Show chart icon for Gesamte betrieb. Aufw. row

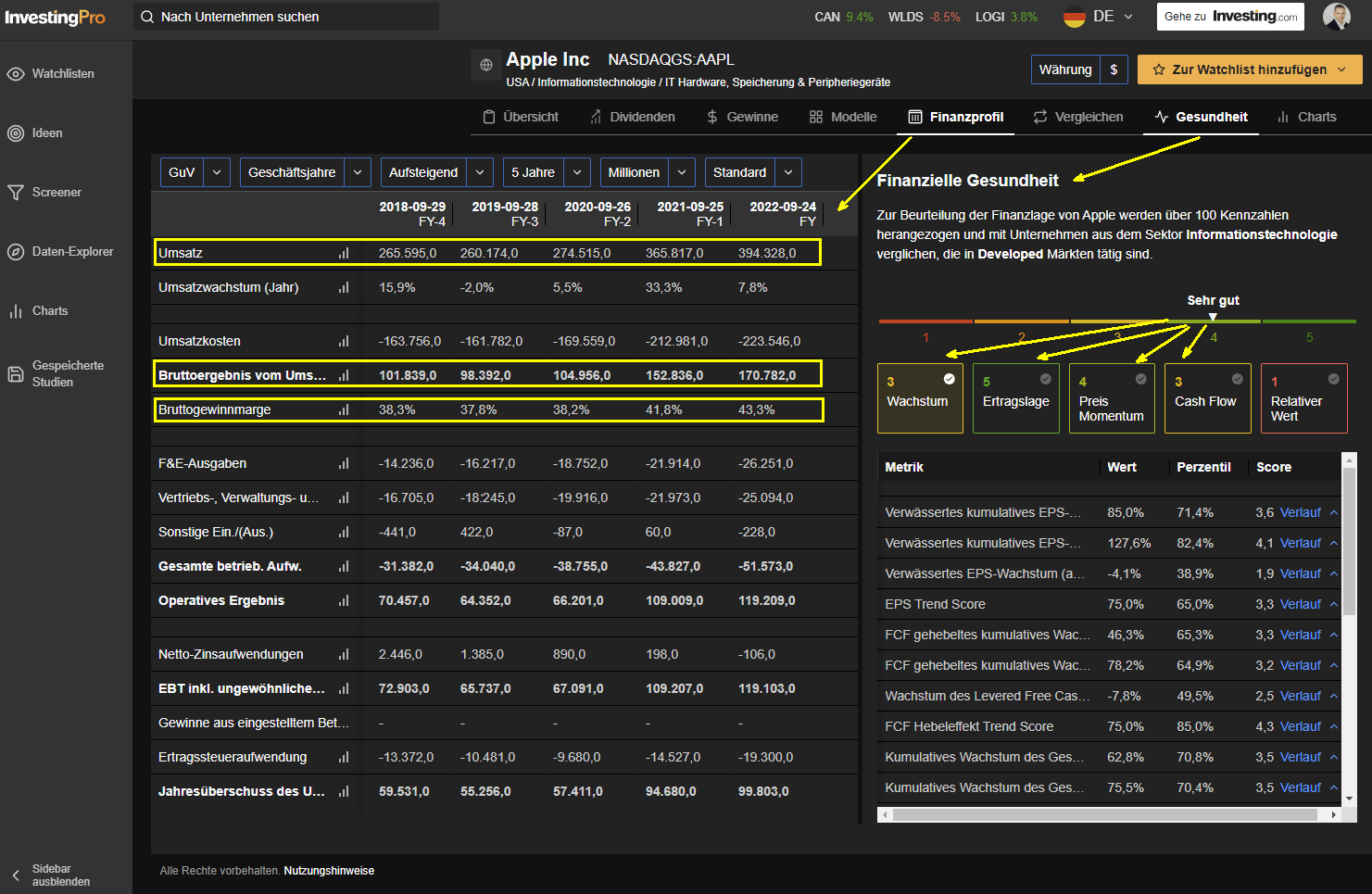tap(344, 566)
